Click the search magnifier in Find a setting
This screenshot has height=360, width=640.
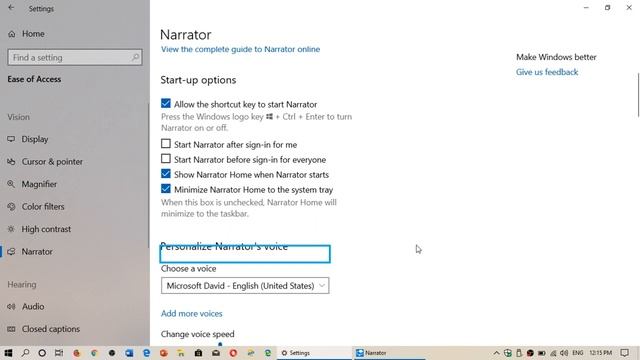[x=135, y=58]
